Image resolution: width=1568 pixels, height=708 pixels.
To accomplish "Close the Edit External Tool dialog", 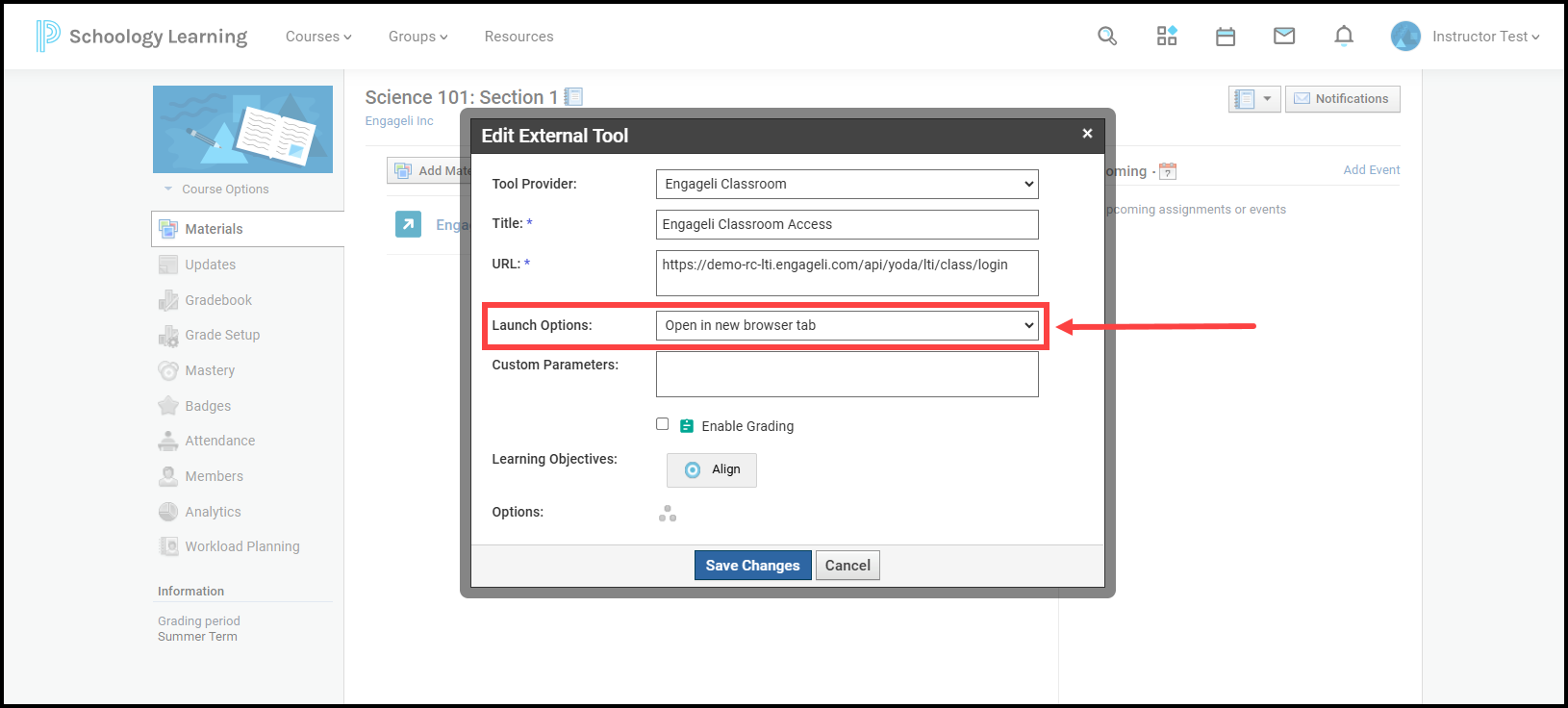I will [1087, 134].
